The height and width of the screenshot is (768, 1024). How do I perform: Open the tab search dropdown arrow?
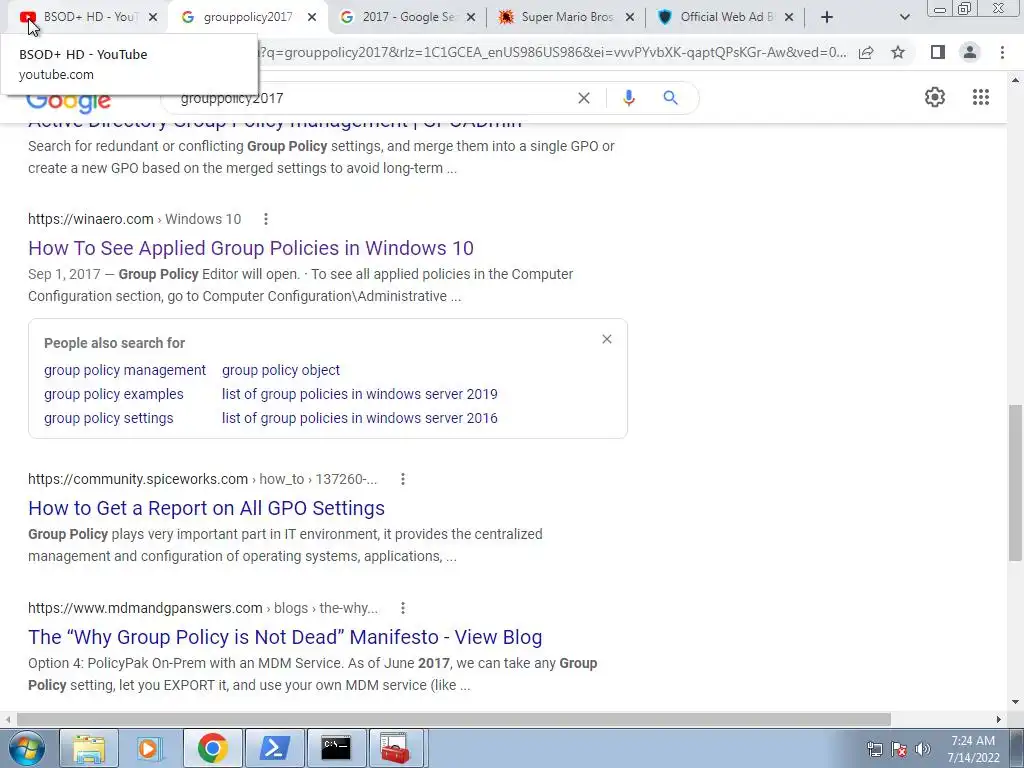tap(904, 18)
